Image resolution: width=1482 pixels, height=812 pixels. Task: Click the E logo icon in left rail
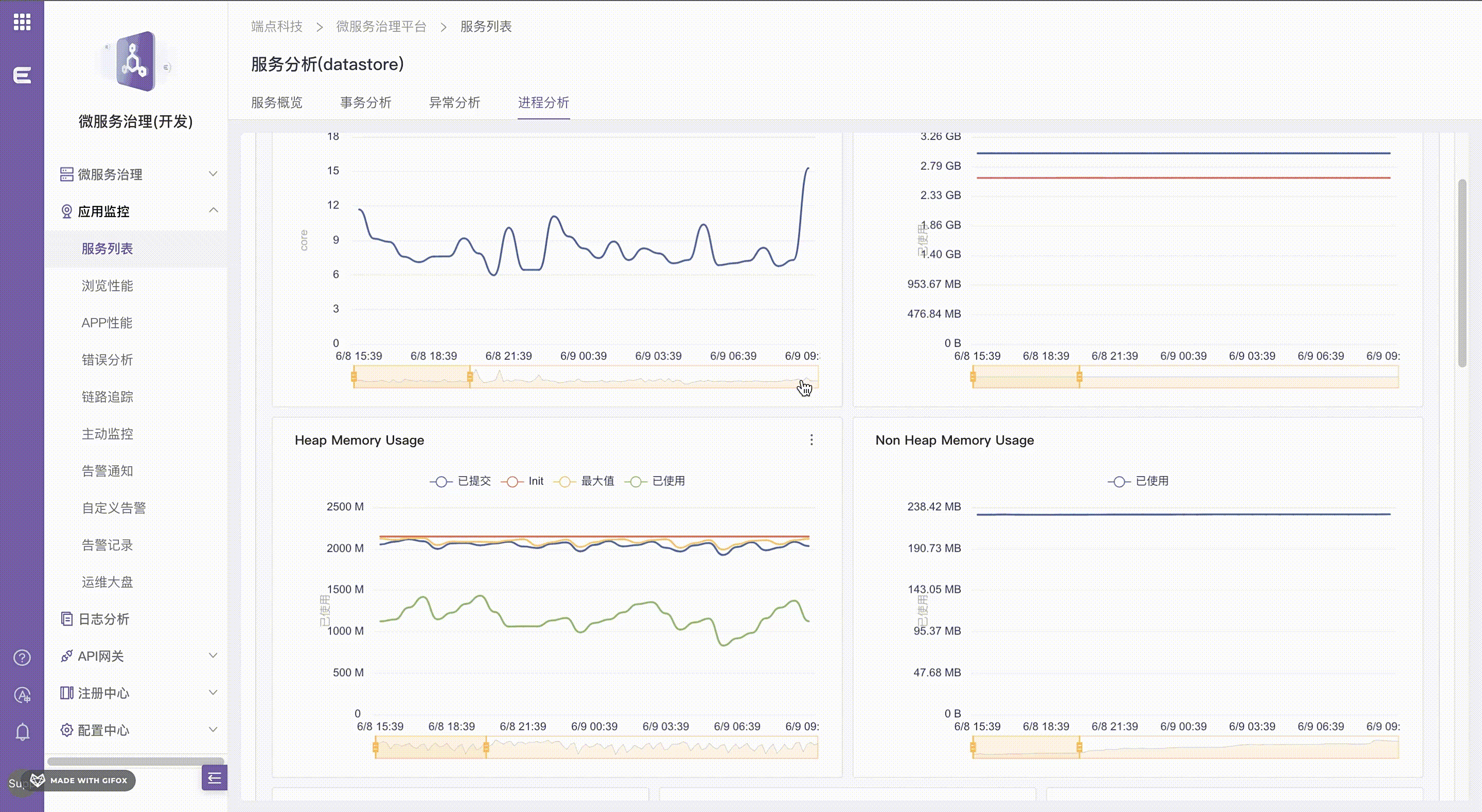point(22,76)
